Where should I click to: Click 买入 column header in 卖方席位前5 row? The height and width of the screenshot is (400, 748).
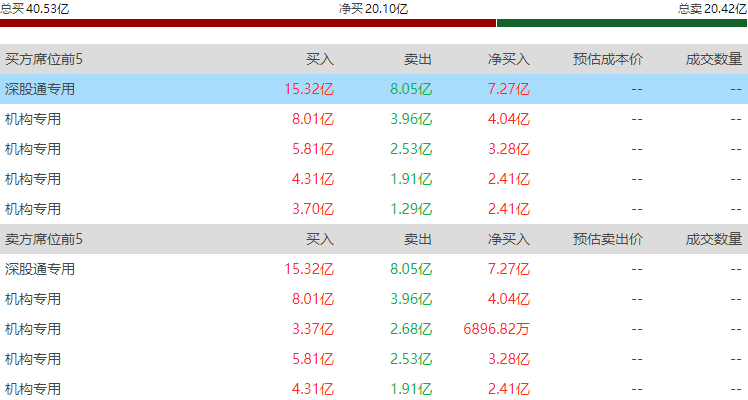click(320, 239)
